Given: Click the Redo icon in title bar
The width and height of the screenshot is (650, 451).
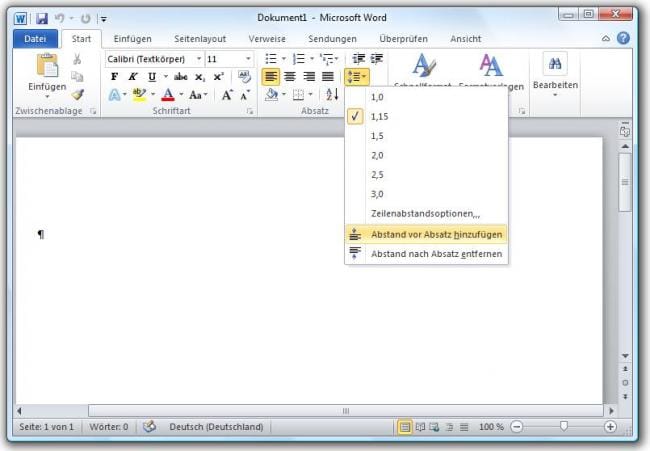Looking at the screenshot, I should 85,19.
